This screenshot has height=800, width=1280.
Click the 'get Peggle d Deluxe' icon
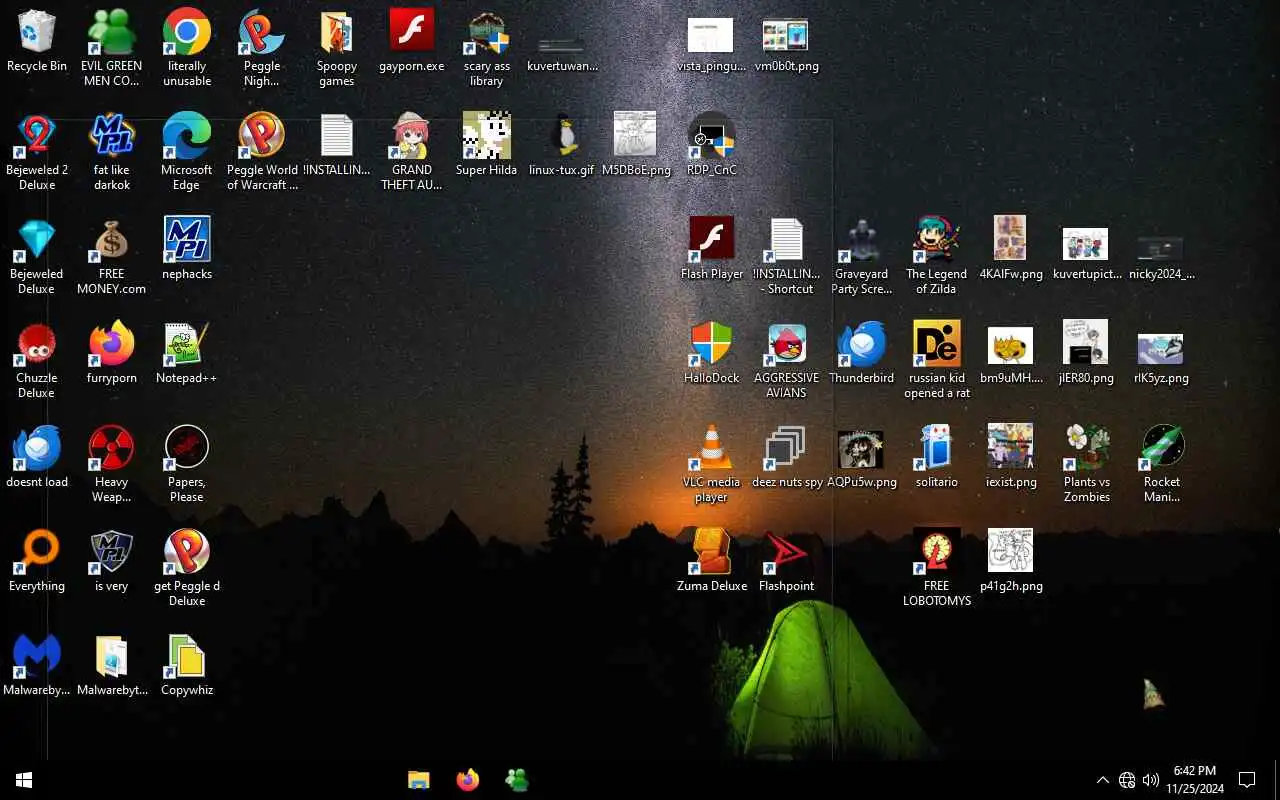coord(187,552)
